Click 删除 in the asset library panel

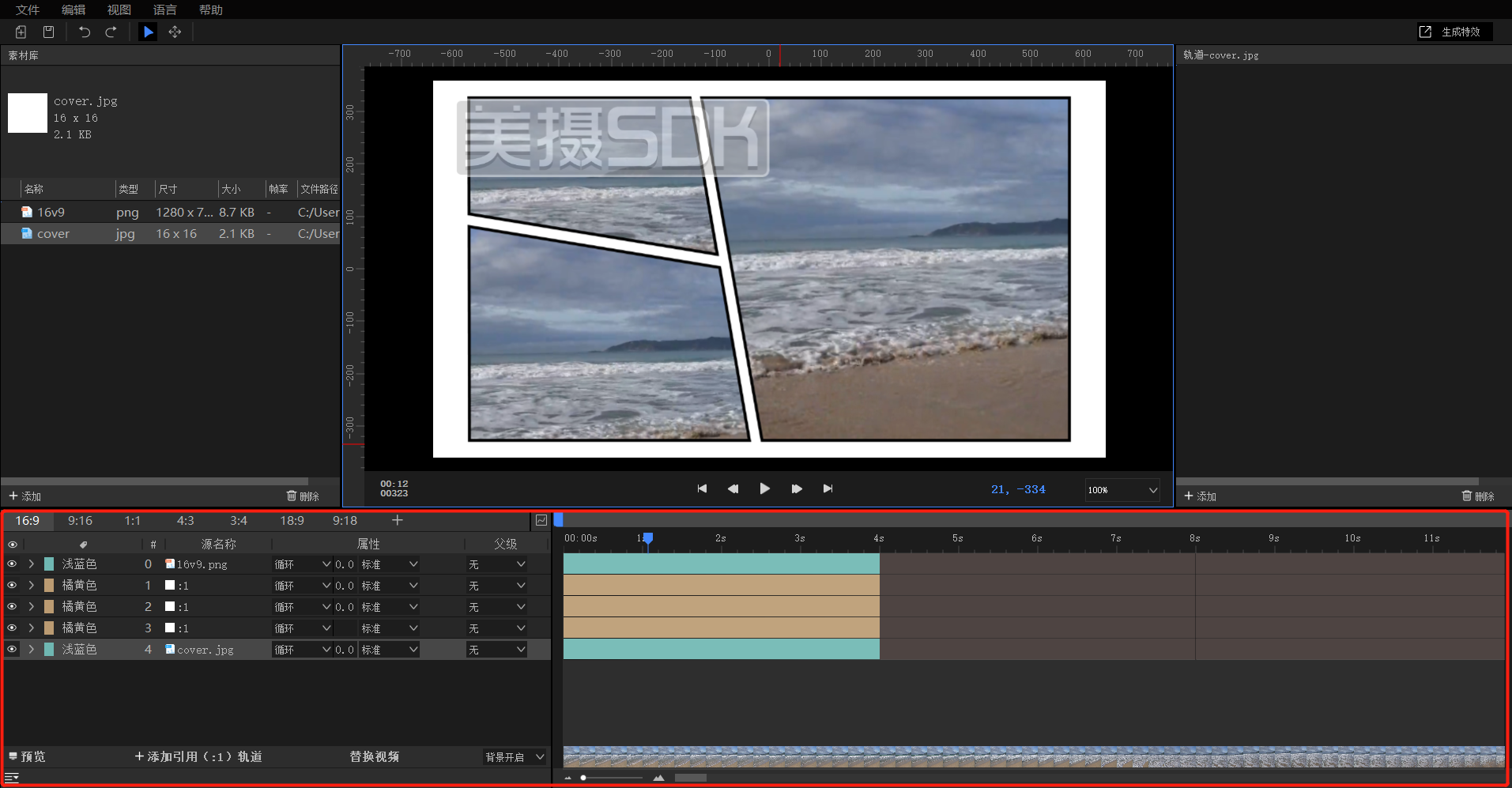303,496
